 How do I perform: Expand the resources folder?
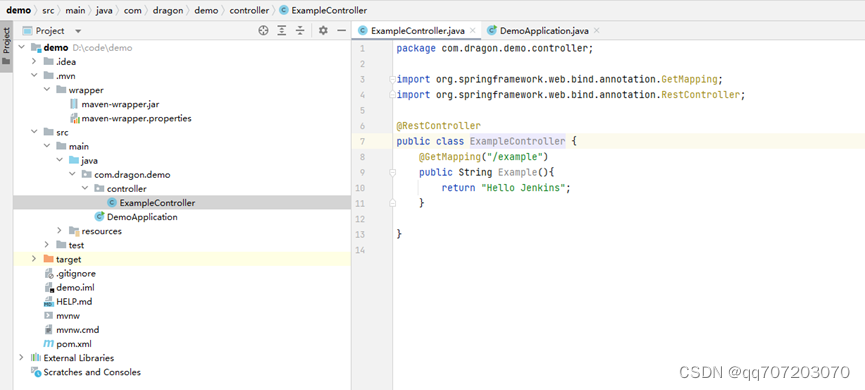tap(60, 231)
